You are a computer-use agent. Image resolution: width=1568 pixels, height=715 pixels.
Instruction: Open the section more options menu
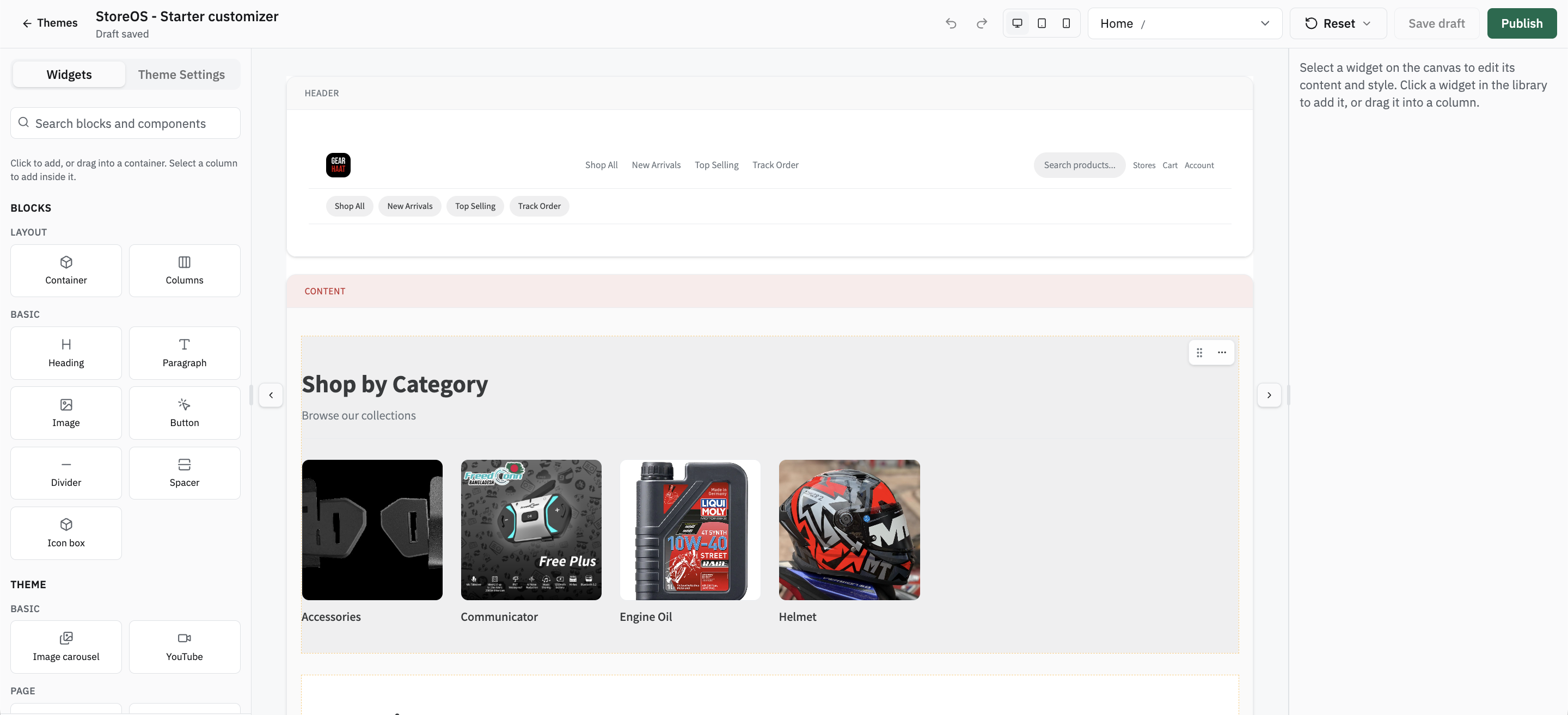click(1222, 352)
